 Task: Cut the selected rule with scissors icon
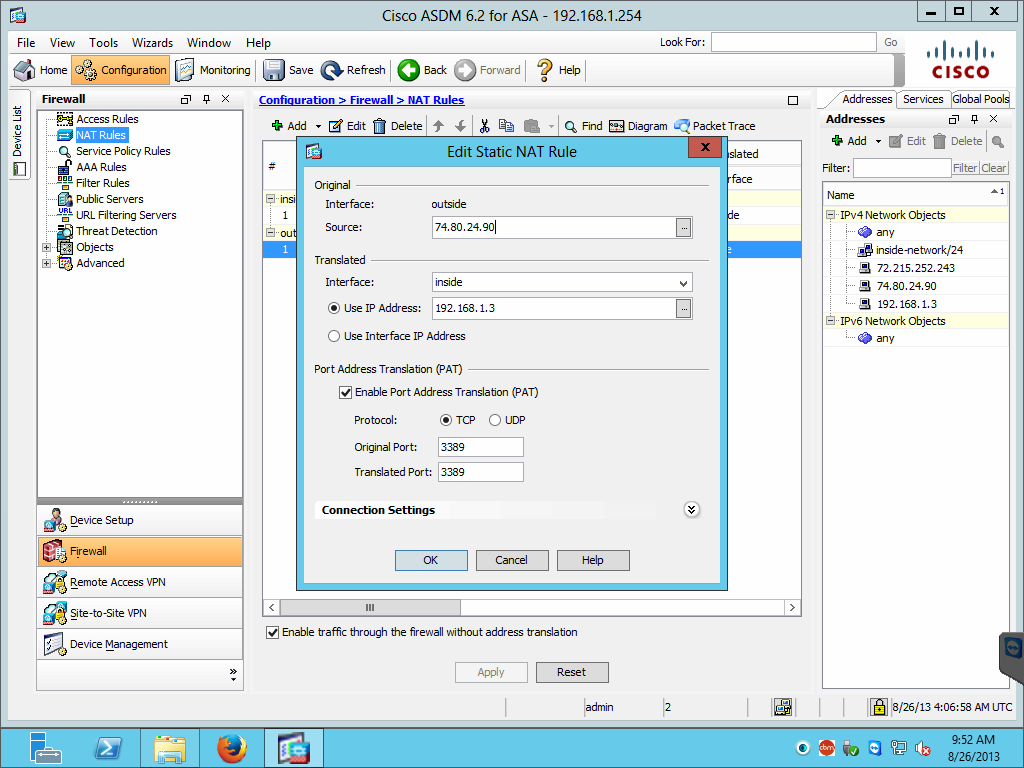point(485,125)
